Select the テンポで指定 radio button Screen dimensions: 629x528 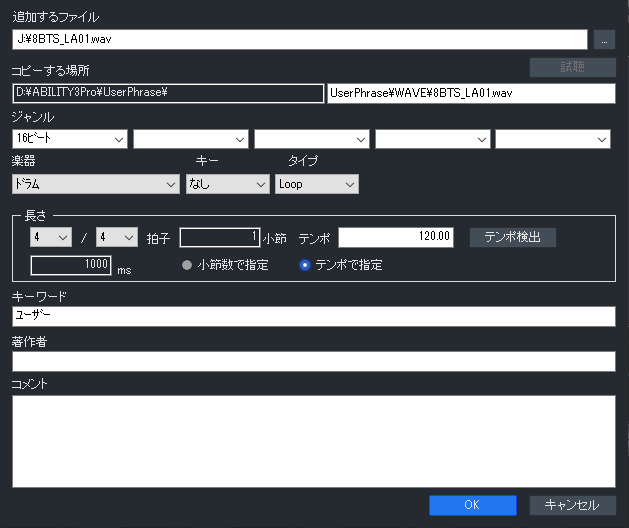306,265
